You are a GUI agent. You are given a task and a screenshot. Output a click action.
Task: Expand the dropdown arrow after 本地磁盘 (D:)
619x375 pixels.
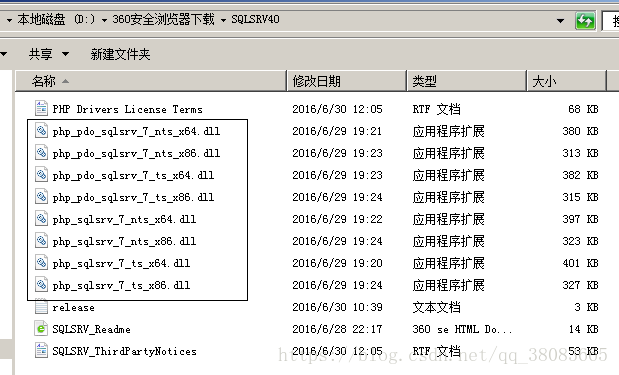104,20
